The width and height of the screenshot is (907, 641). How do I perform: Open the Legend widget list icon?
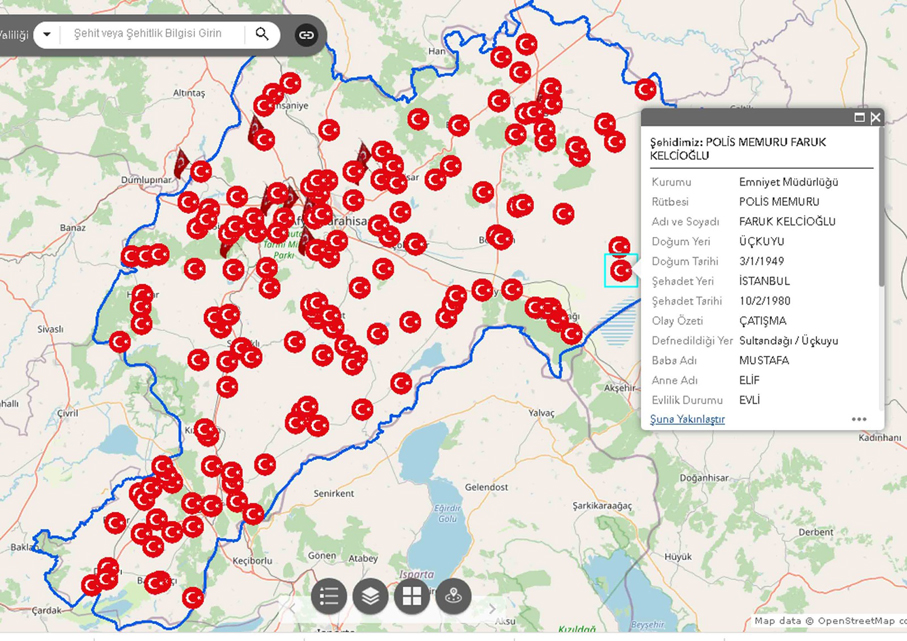click(x=329, y=596)
